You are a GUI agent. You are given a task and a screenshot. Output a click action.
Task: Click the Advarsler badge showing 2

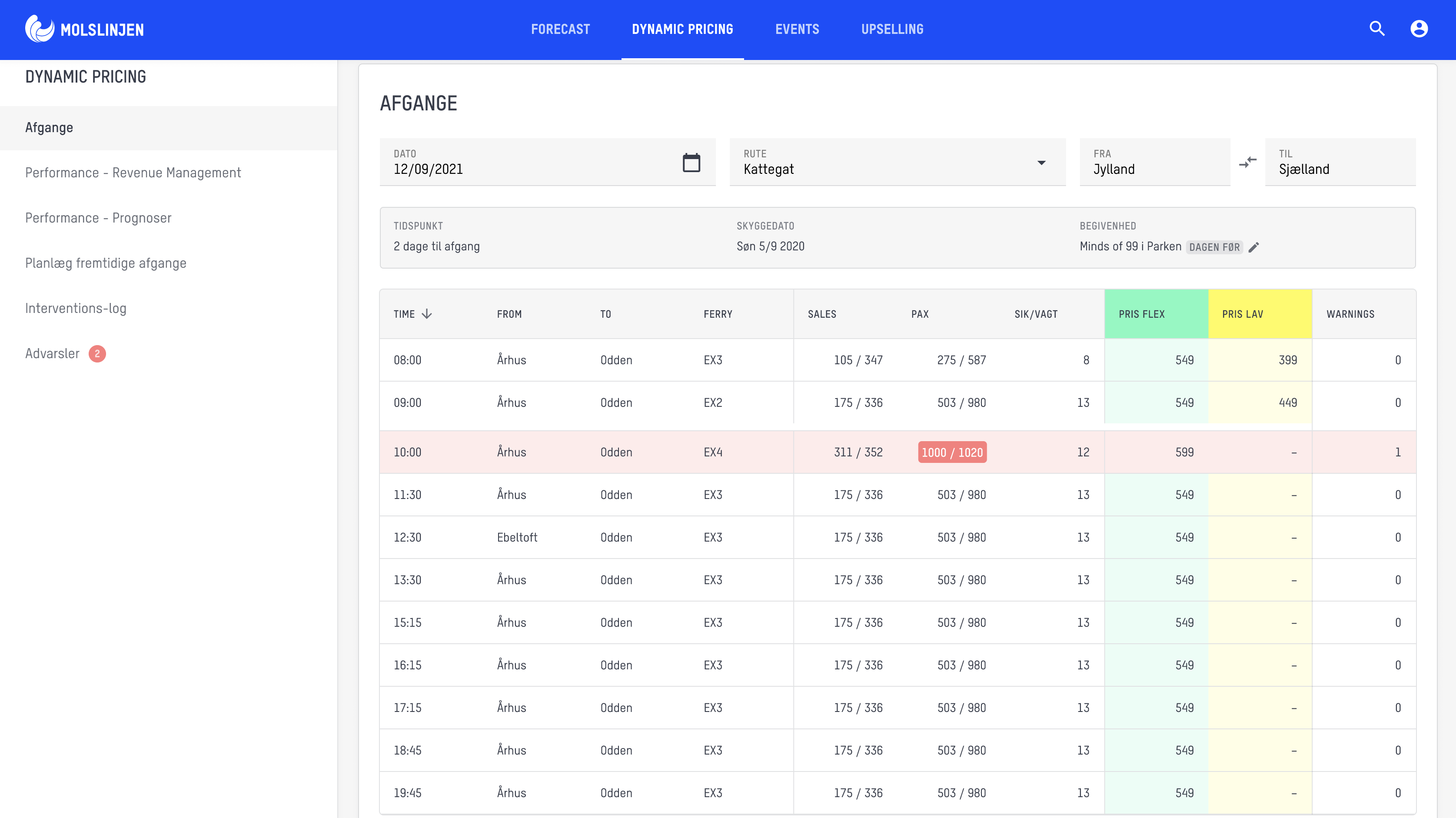[x=97, y=353]
